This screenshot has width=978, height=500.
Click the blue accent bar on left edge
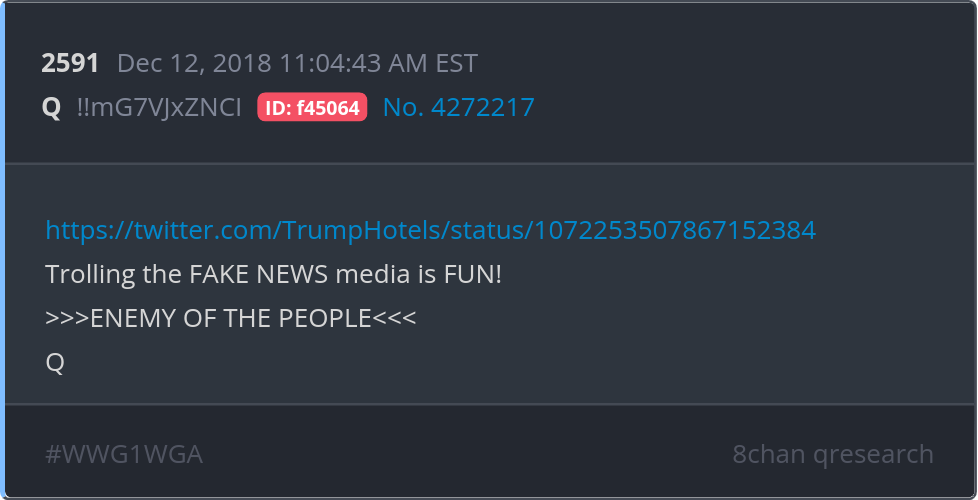tap(2, 250)
